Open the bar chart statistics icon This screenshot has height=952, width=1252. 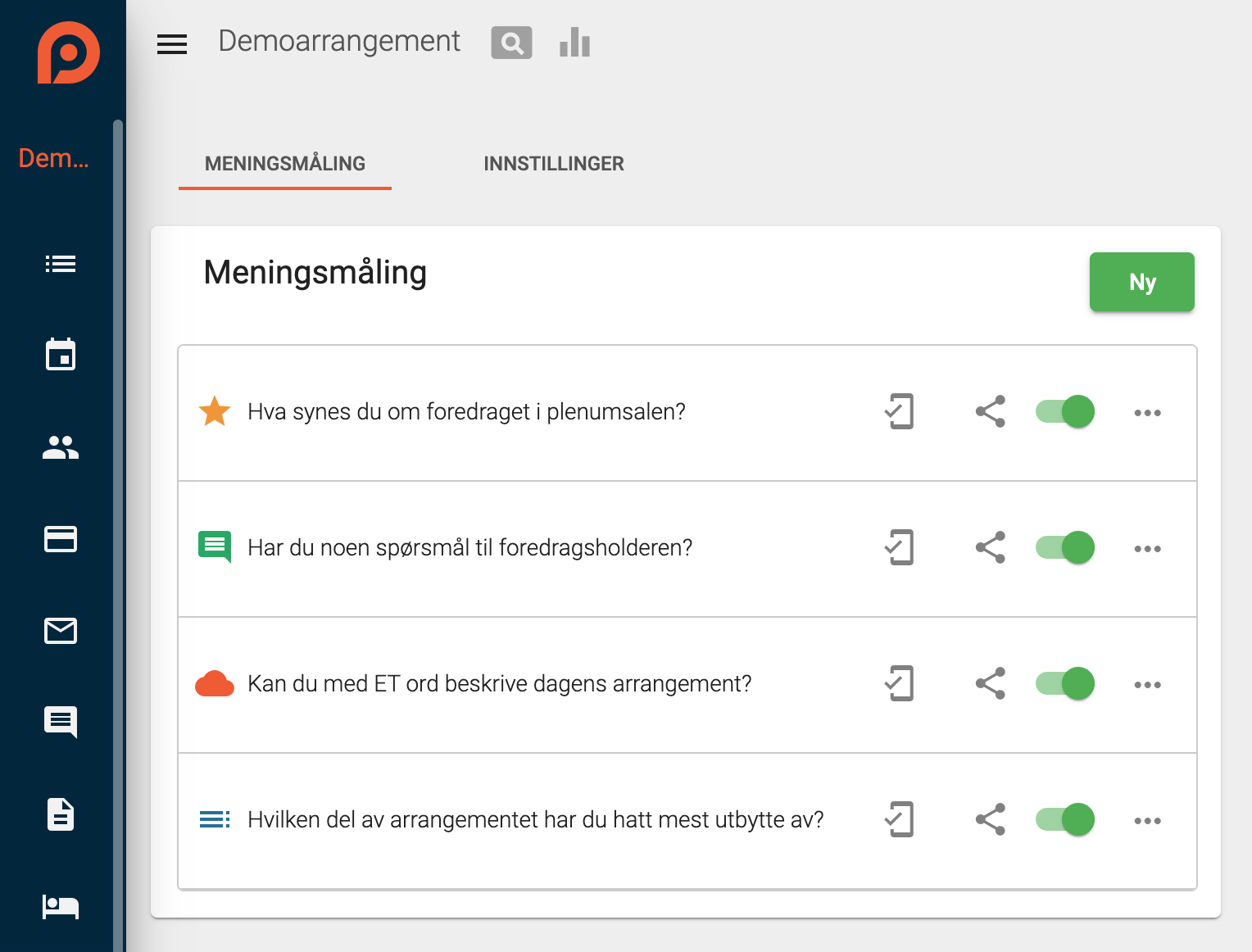574,43
